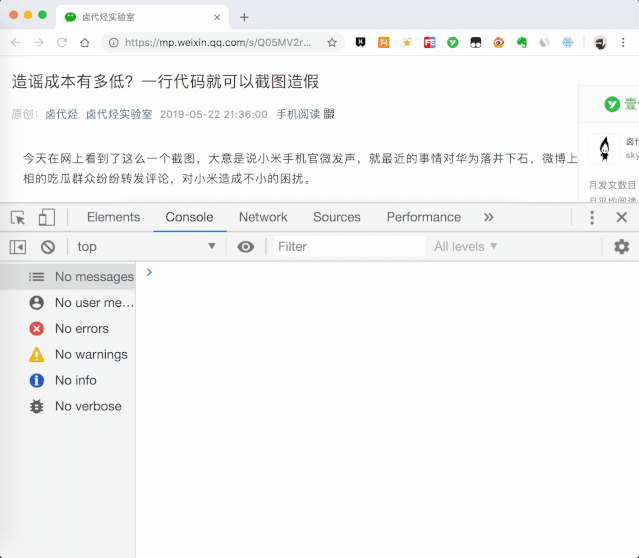This screenshot has width=639, height=558.
Task: Open the Evernote elephant extension icon
Action: [x=522, y=42]
